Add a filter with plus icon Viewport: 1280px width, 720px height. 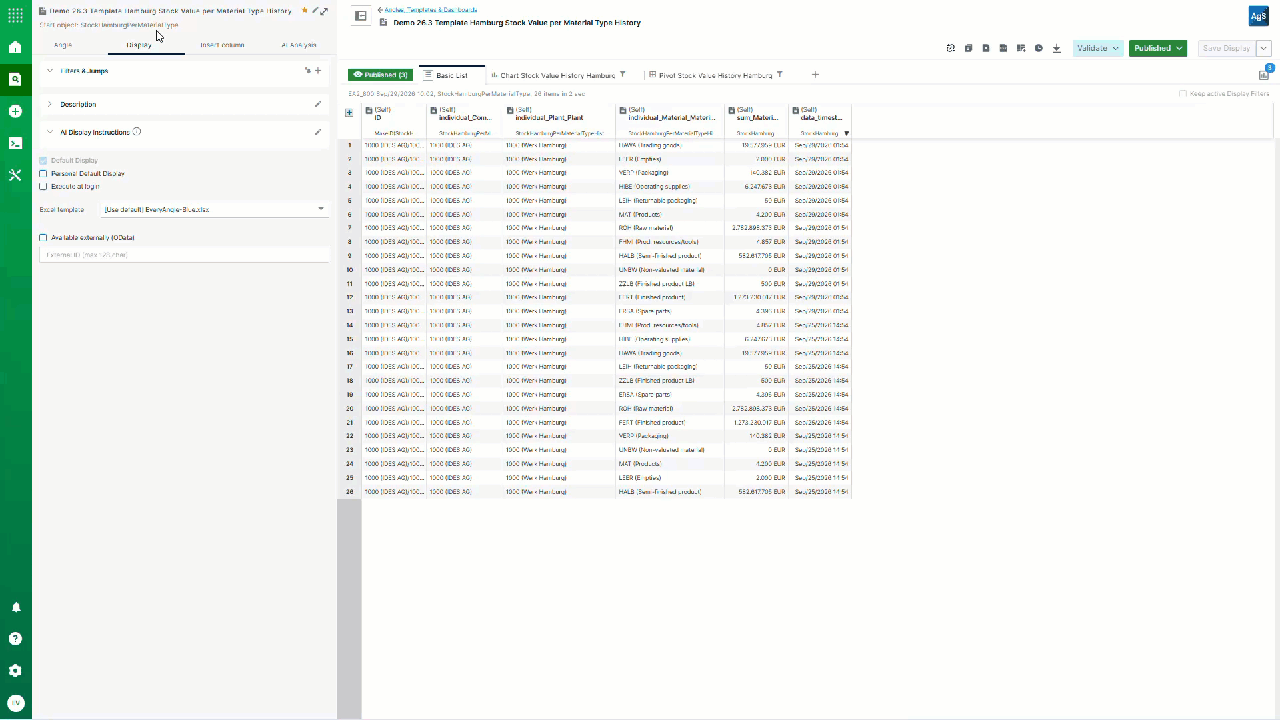point(318,71)
